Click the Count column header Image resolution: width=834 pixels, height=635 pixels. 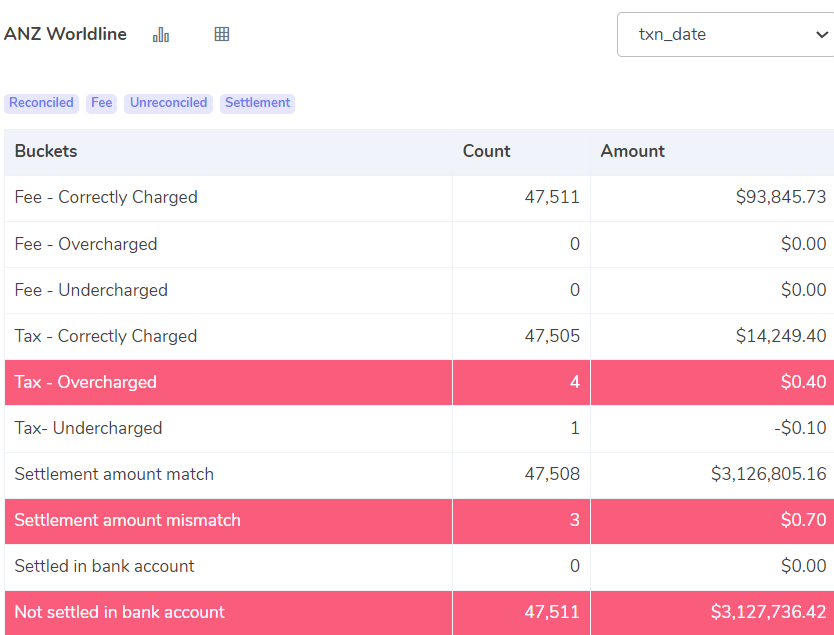(x=487, y=151)
